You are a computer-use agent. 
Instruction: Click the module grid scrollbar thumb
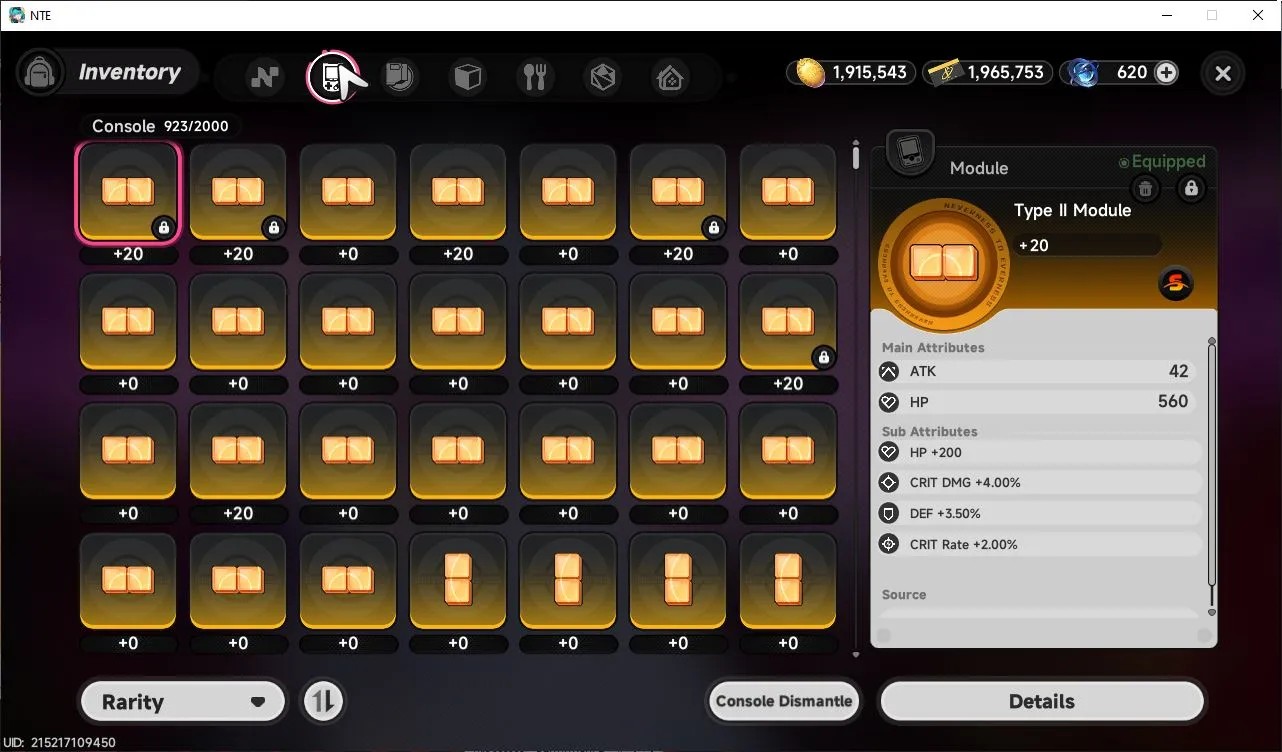[x=856, y=157]
